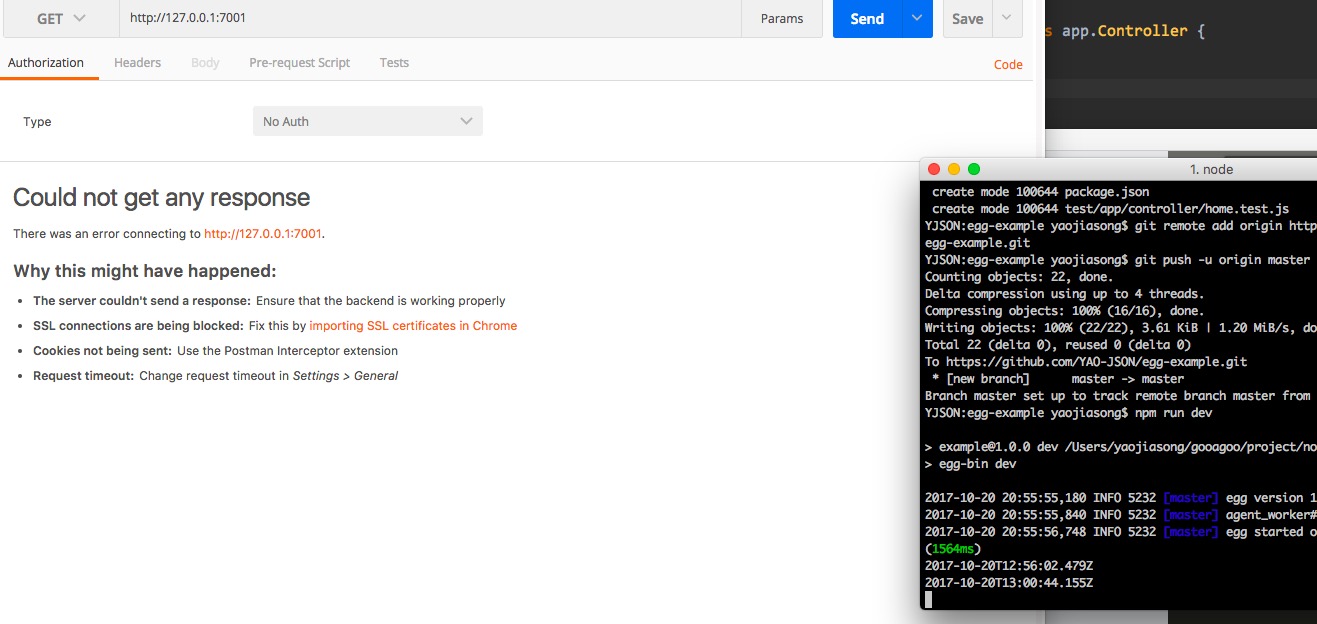
Task: Click the terminal green zoom button
Action: point(974,168)
